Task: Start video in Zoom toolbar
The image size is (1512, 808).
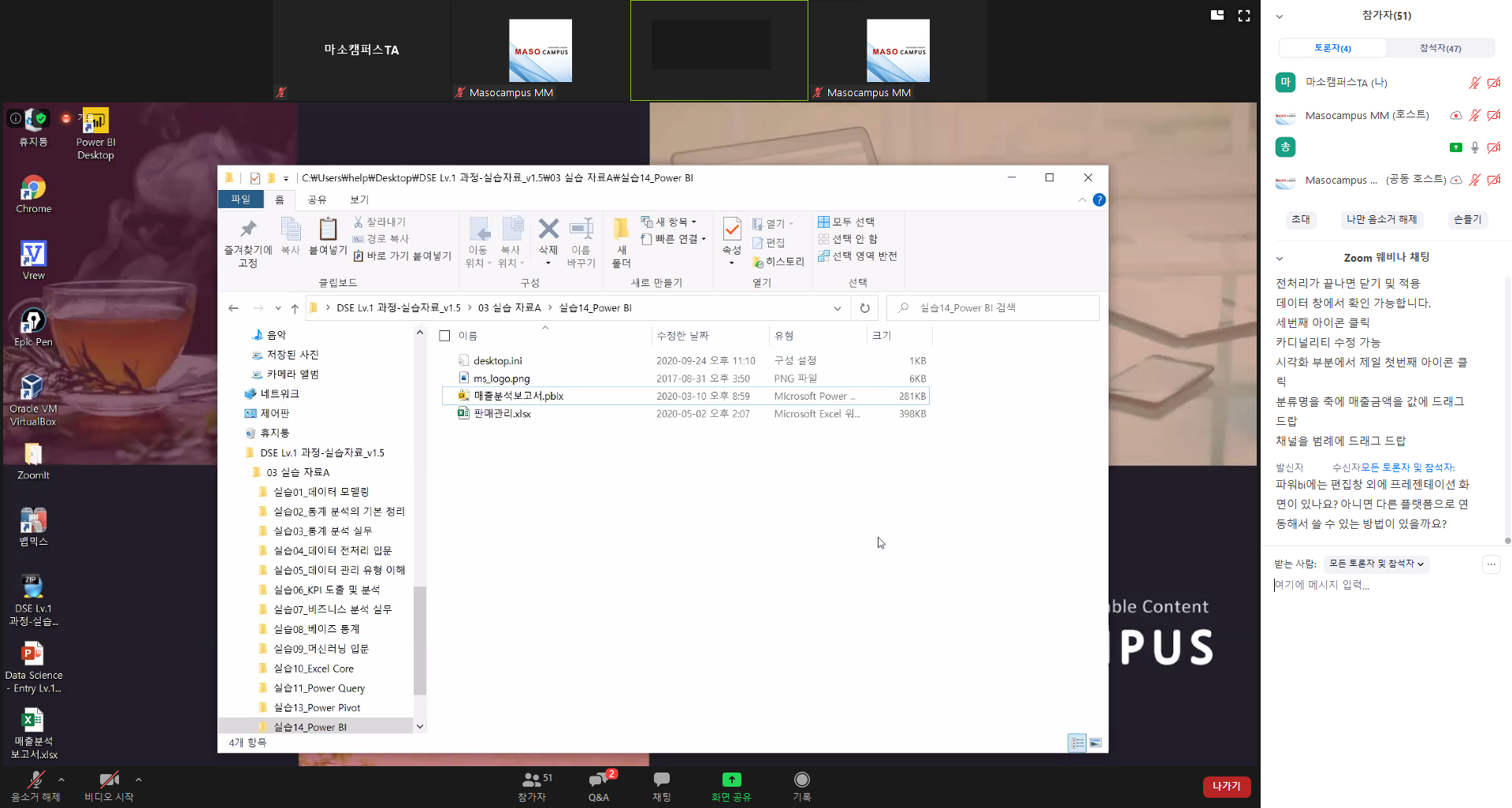Action: click(x=109, y=780)
